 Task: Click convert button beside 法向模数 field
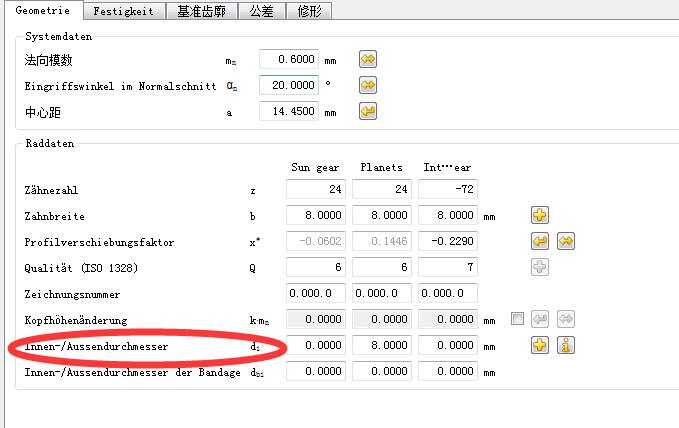(368, 60)
